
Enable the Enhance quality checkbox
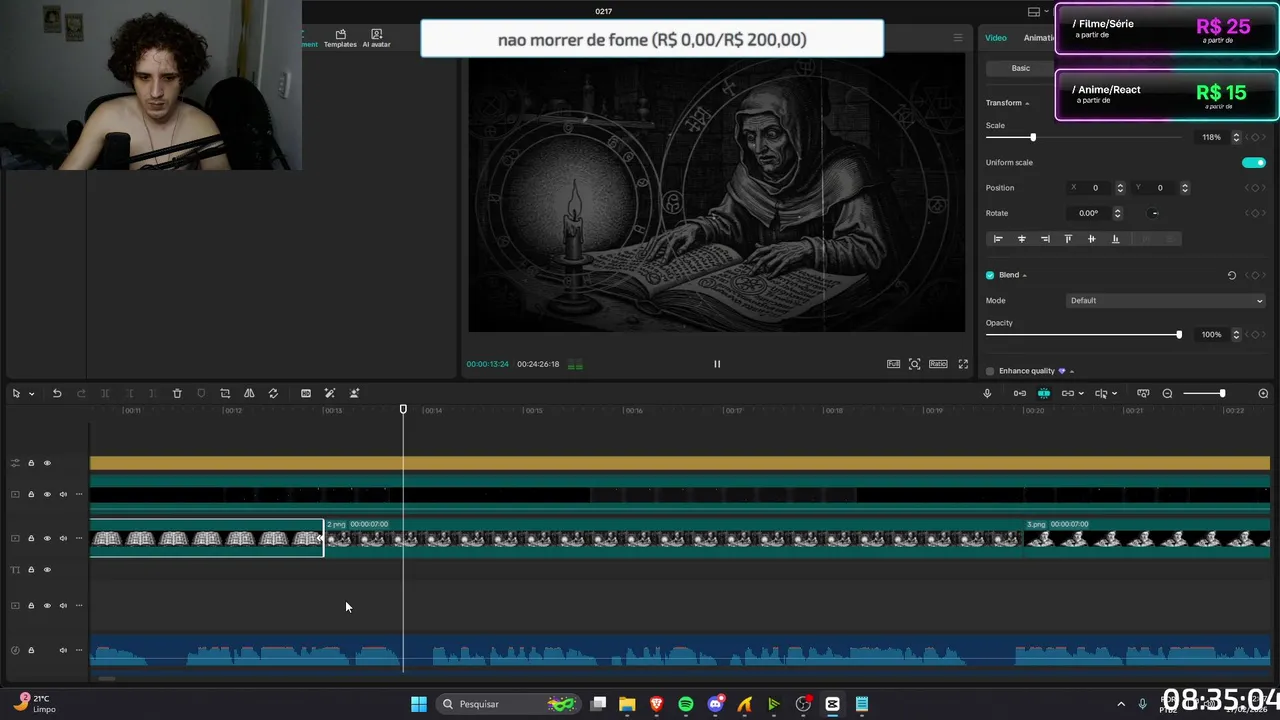pos(990,371)
